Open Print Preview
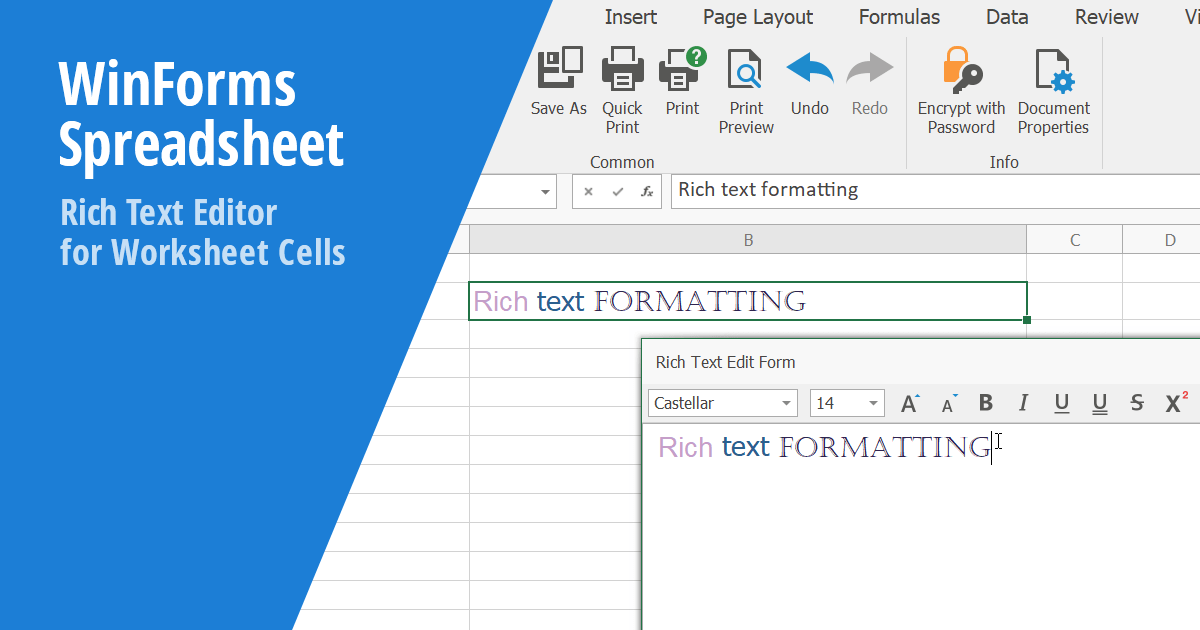Image resolution: width=1200 pixels, height=630 pixels. tap(745, 67)
